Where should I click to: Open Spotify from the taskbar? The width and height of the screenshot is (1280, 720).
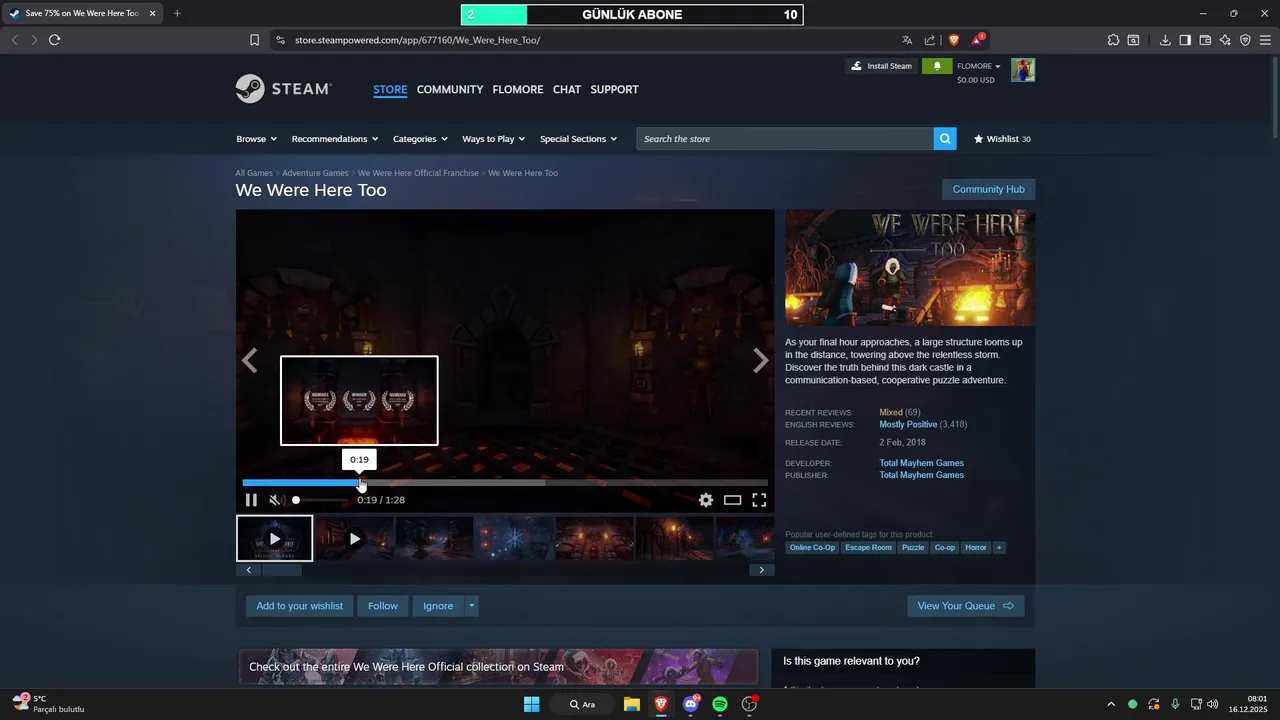coord(720,704)
